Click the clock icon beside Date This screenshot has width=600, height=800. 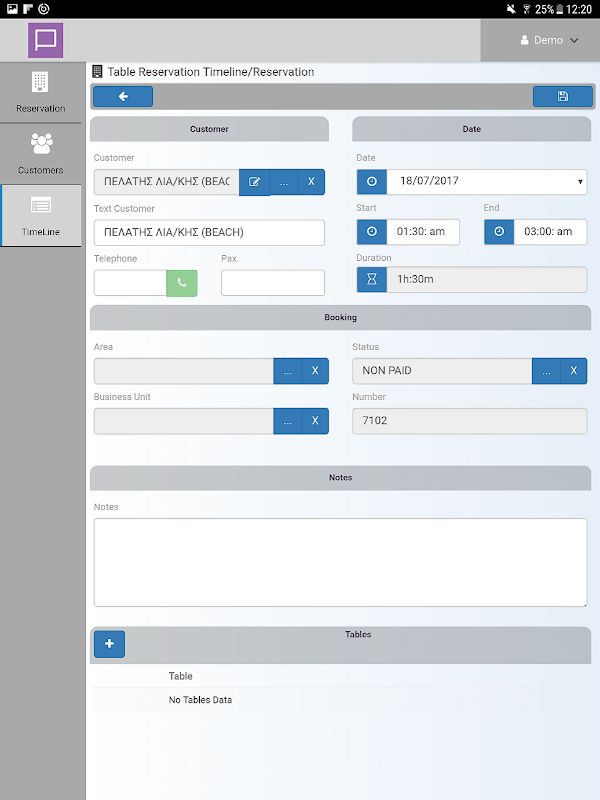point(372,182)
